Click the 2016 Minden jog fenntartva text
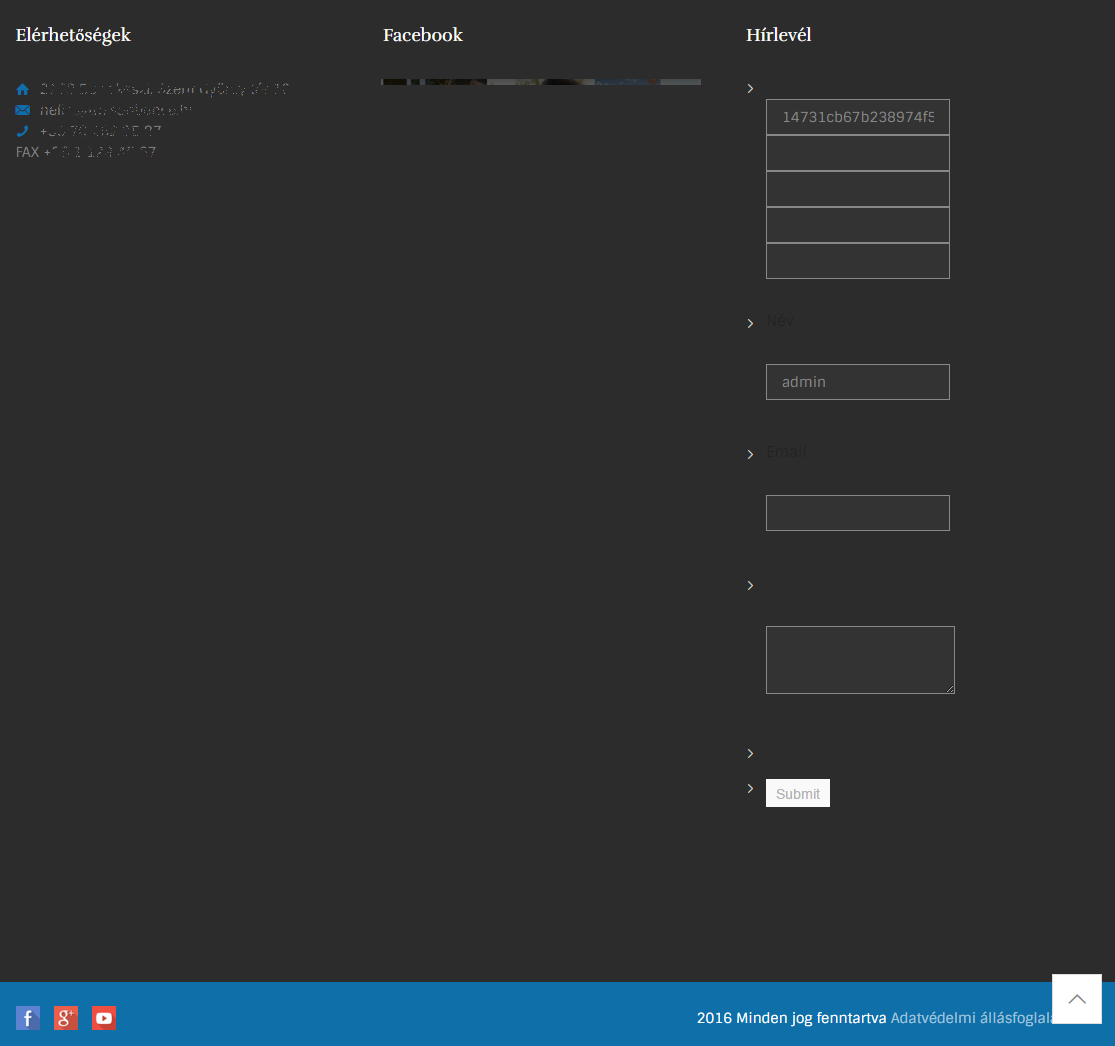The height and width of the screenshot is (1046, 1115). coord(791,1018)
